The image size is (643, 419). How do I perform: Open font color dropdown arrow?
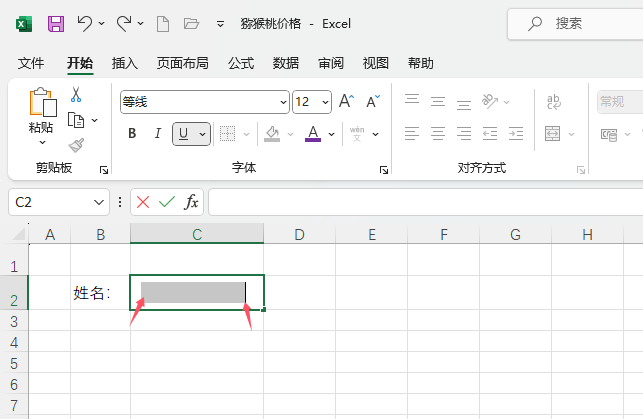tap(331, 134)
